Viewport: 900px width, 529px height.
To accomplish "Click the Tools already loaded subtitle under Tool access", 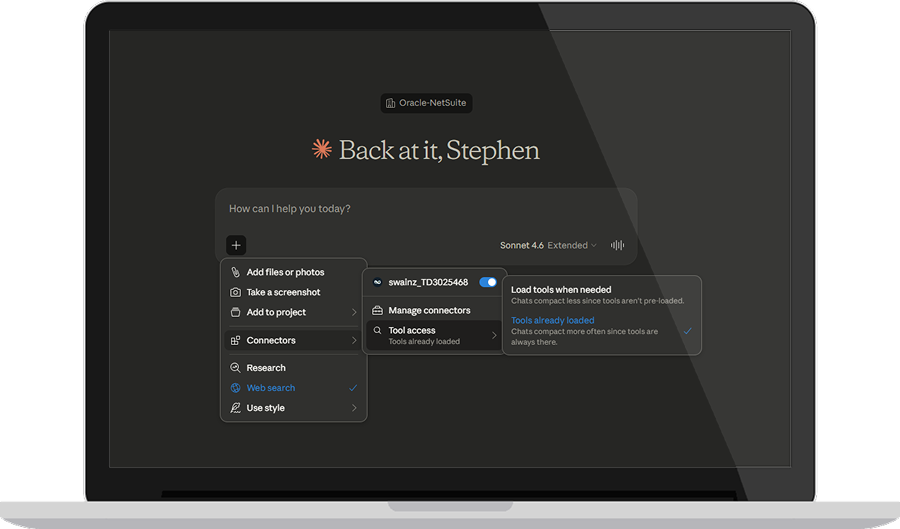I will click(424, 341).
